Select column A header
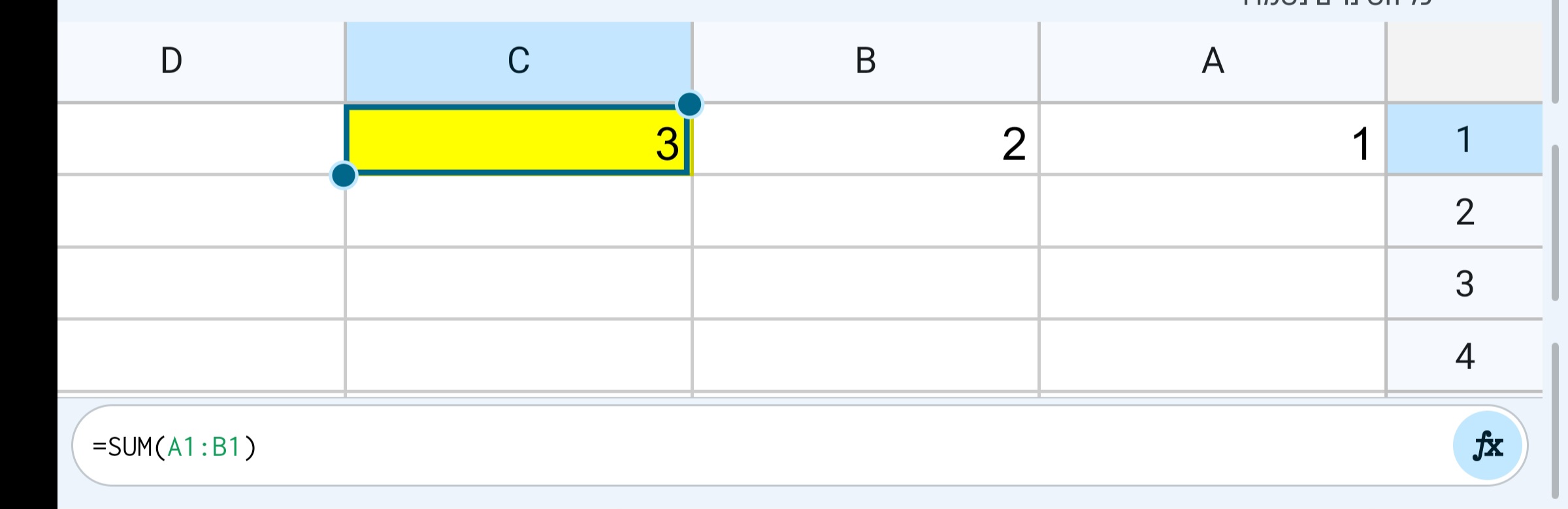Viewport: 1568px width, 509px height. coord(1212,61)
